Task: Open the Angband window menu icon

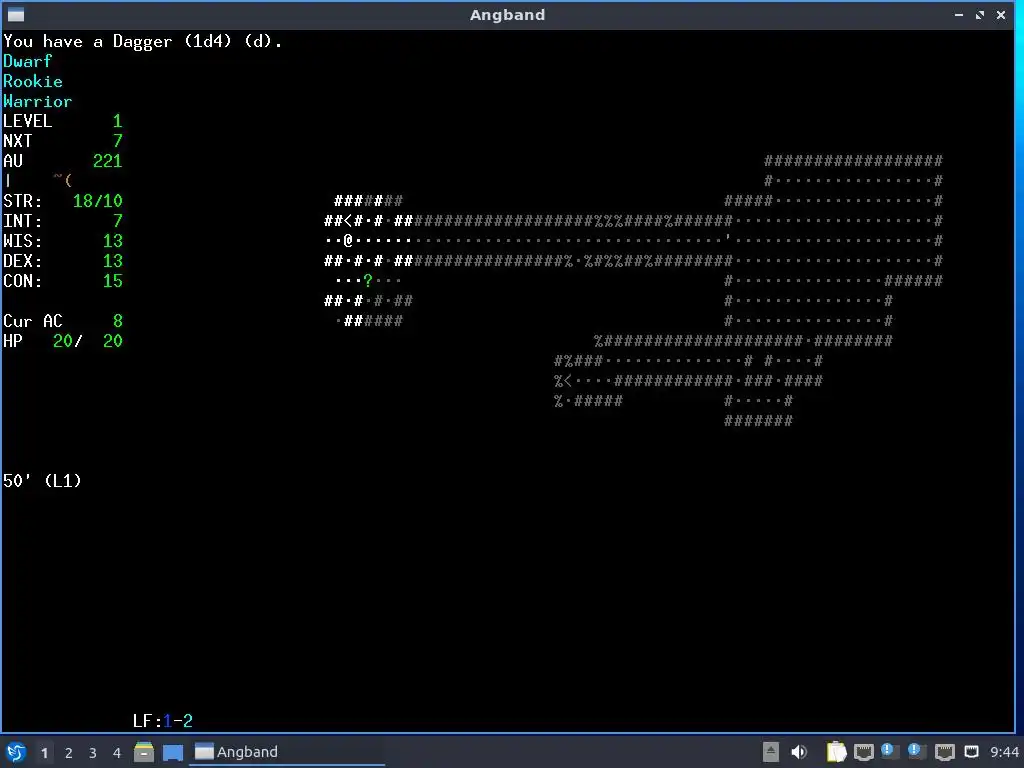Action: pyautogui.click(x=16, y=14)
